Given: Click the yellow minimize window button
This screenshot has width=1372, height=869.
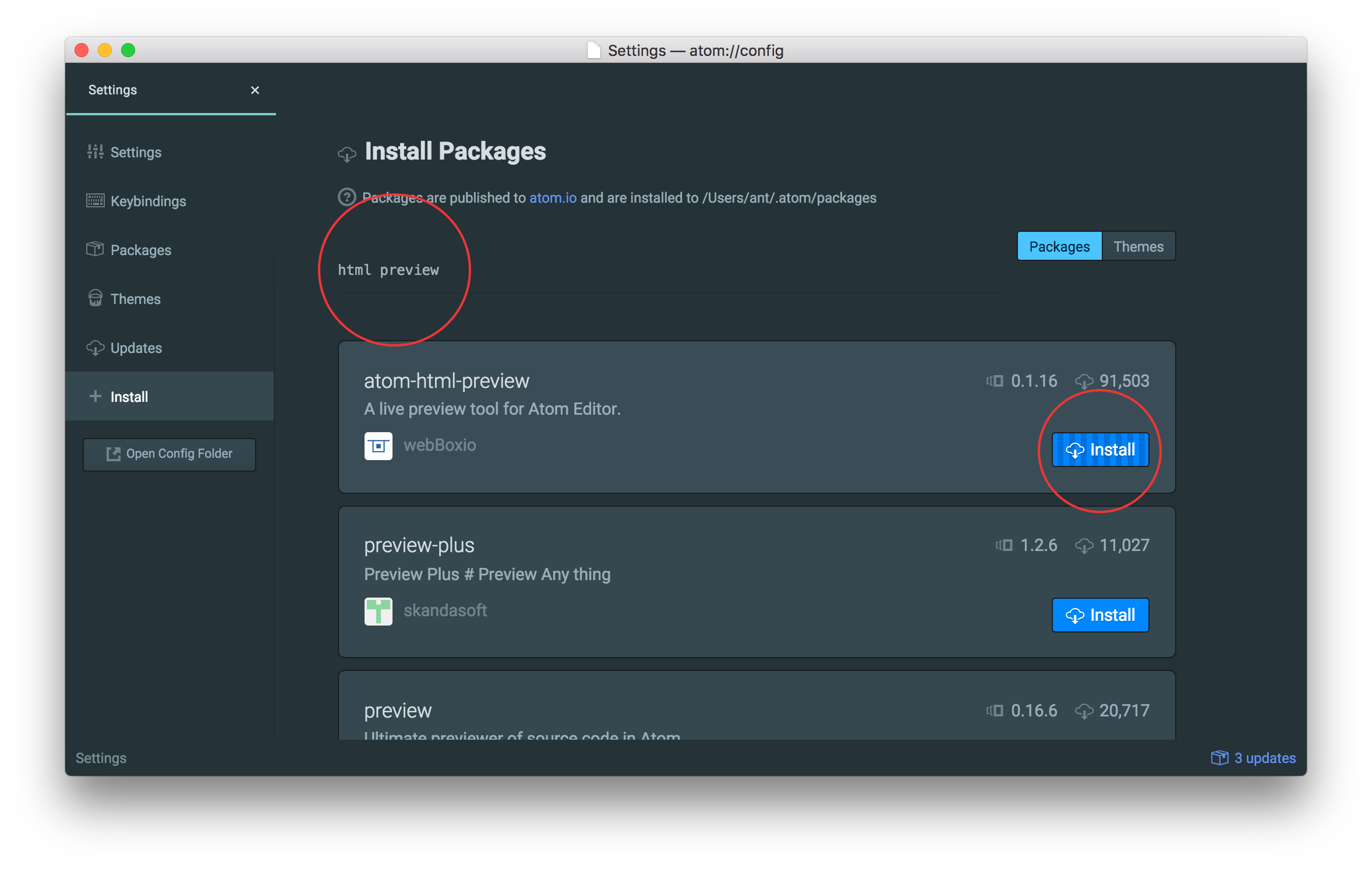Looking at the screenshot, I should tap(105, 51).
